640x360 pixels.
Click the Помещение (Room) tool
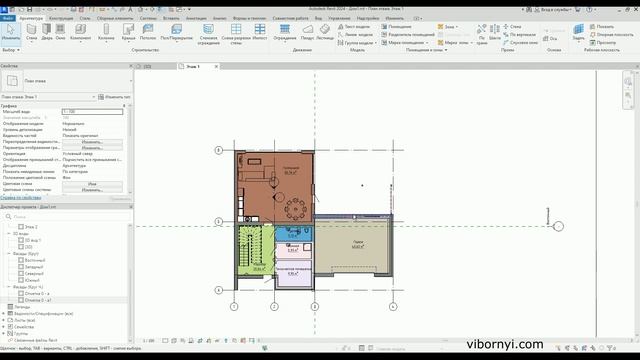tap(397, 27)
